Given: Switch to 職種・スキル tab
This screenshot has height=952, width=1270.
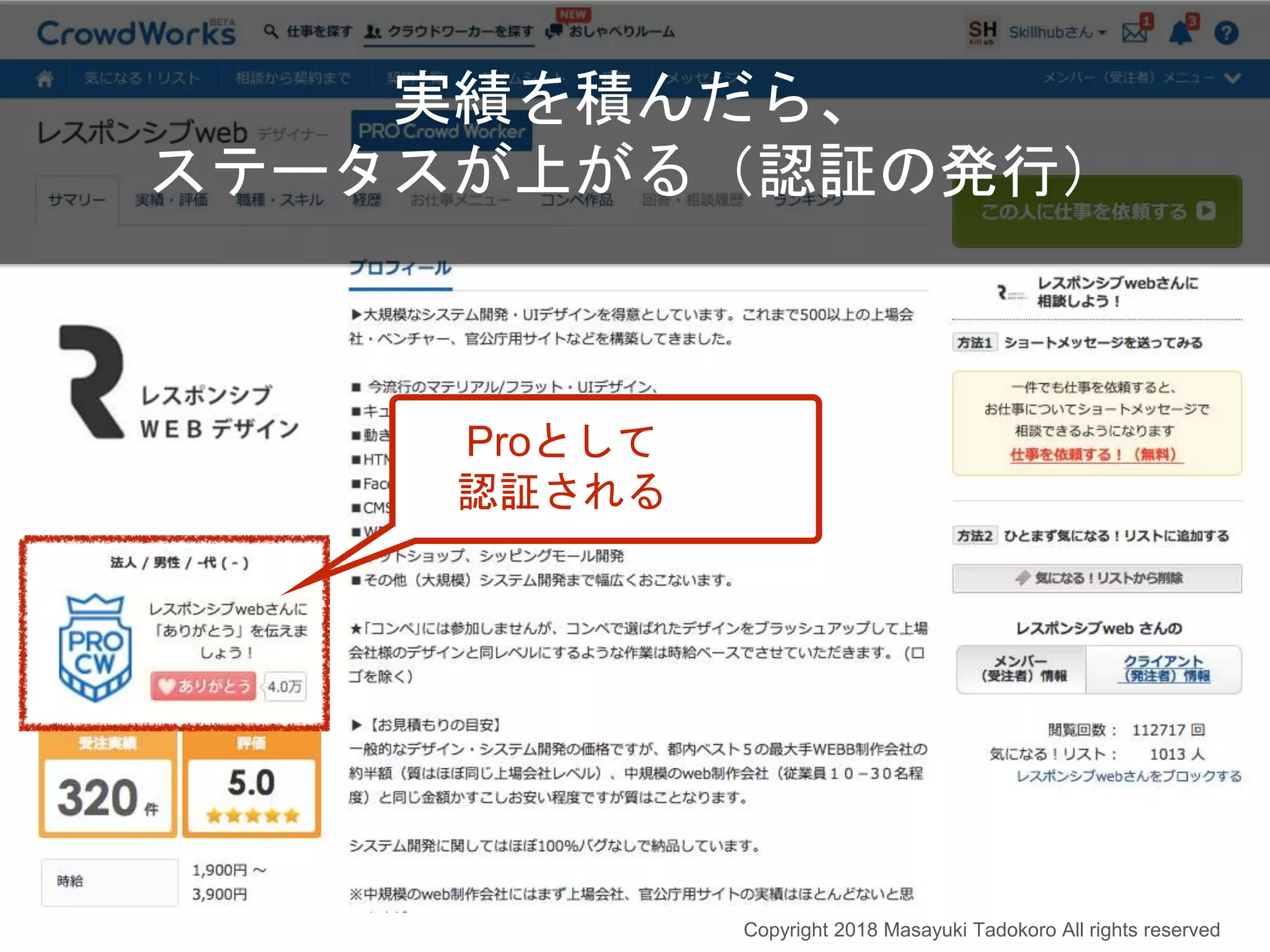Looking at the screenshot, I should (280, 200).
